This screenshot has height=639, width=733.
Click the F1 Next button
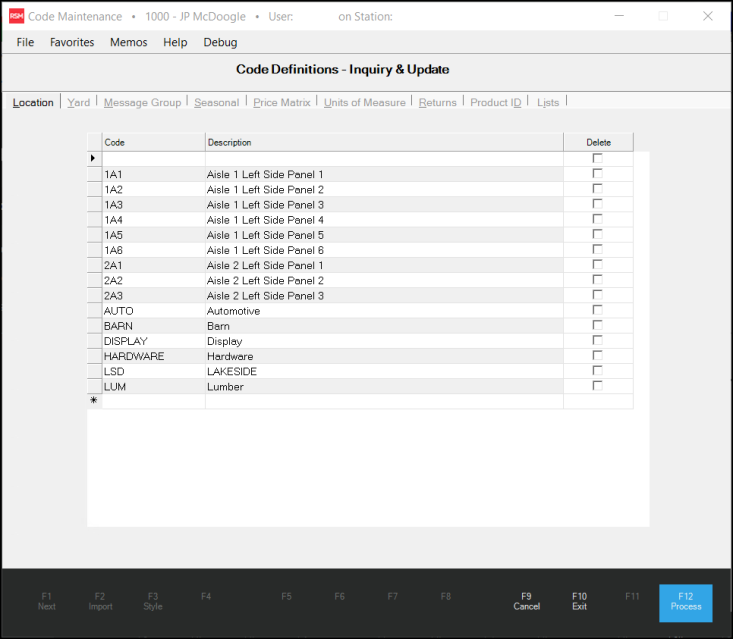click(47, 602)
